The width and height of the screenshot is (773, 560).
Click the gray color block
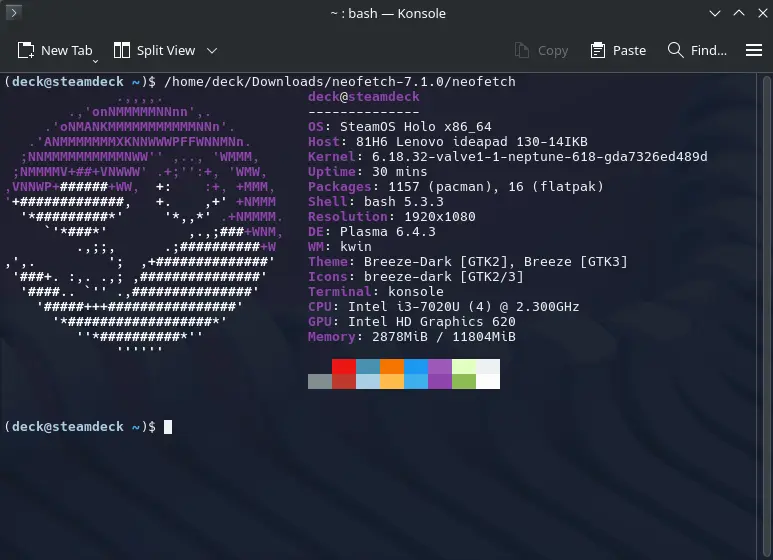[320, 382]
